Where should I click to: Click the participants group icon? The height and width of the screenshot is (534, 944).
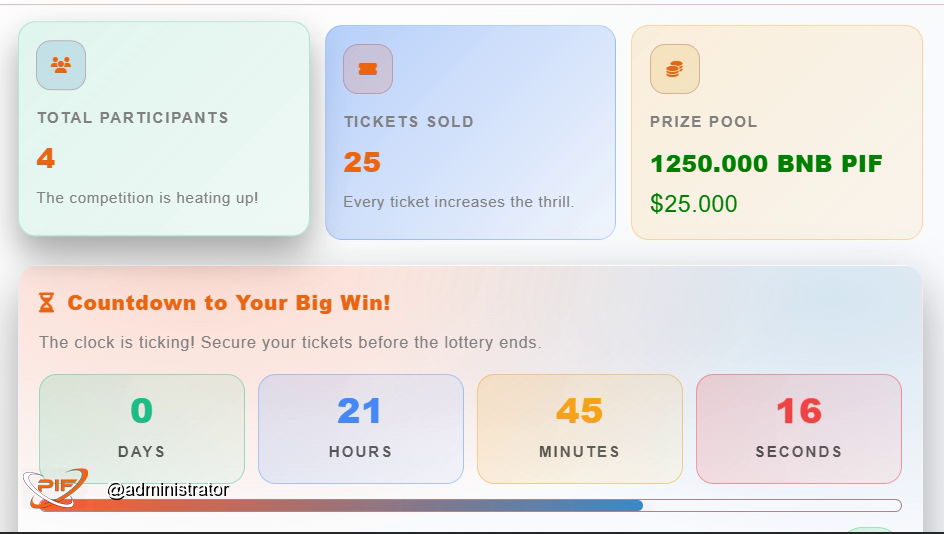click(61, 65)
